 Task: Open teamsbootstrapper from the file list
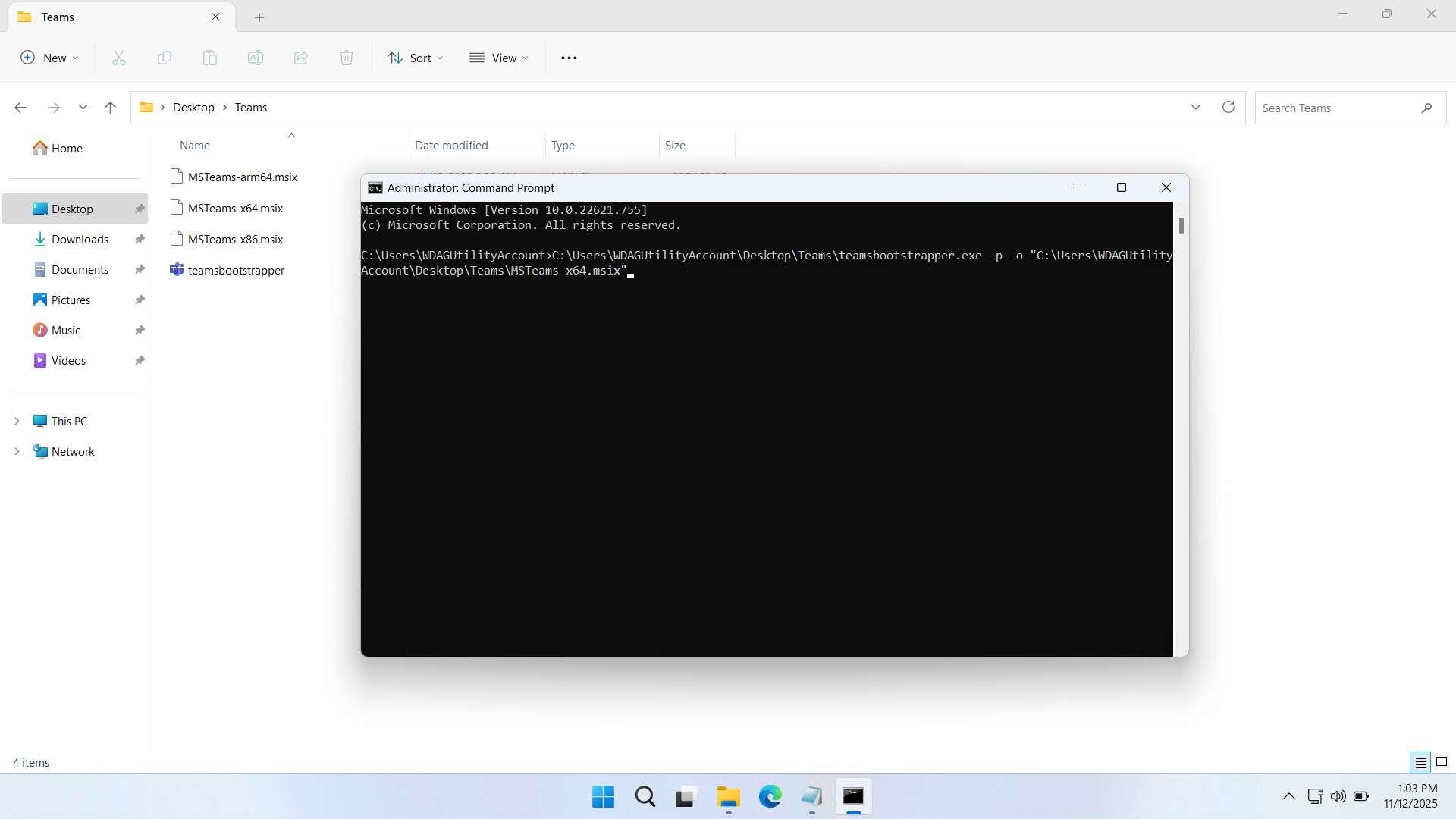(x=237, y=270)
